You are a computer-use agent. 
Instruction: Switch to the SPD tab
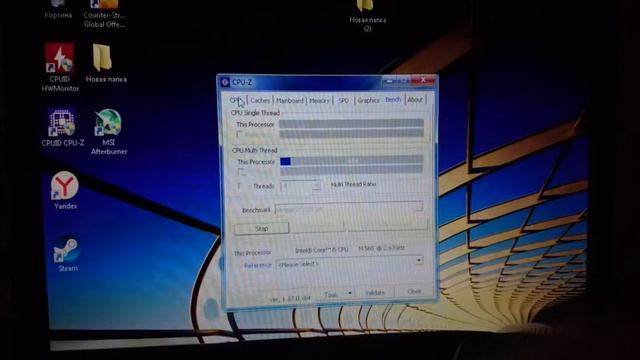(x=344, y=100)
